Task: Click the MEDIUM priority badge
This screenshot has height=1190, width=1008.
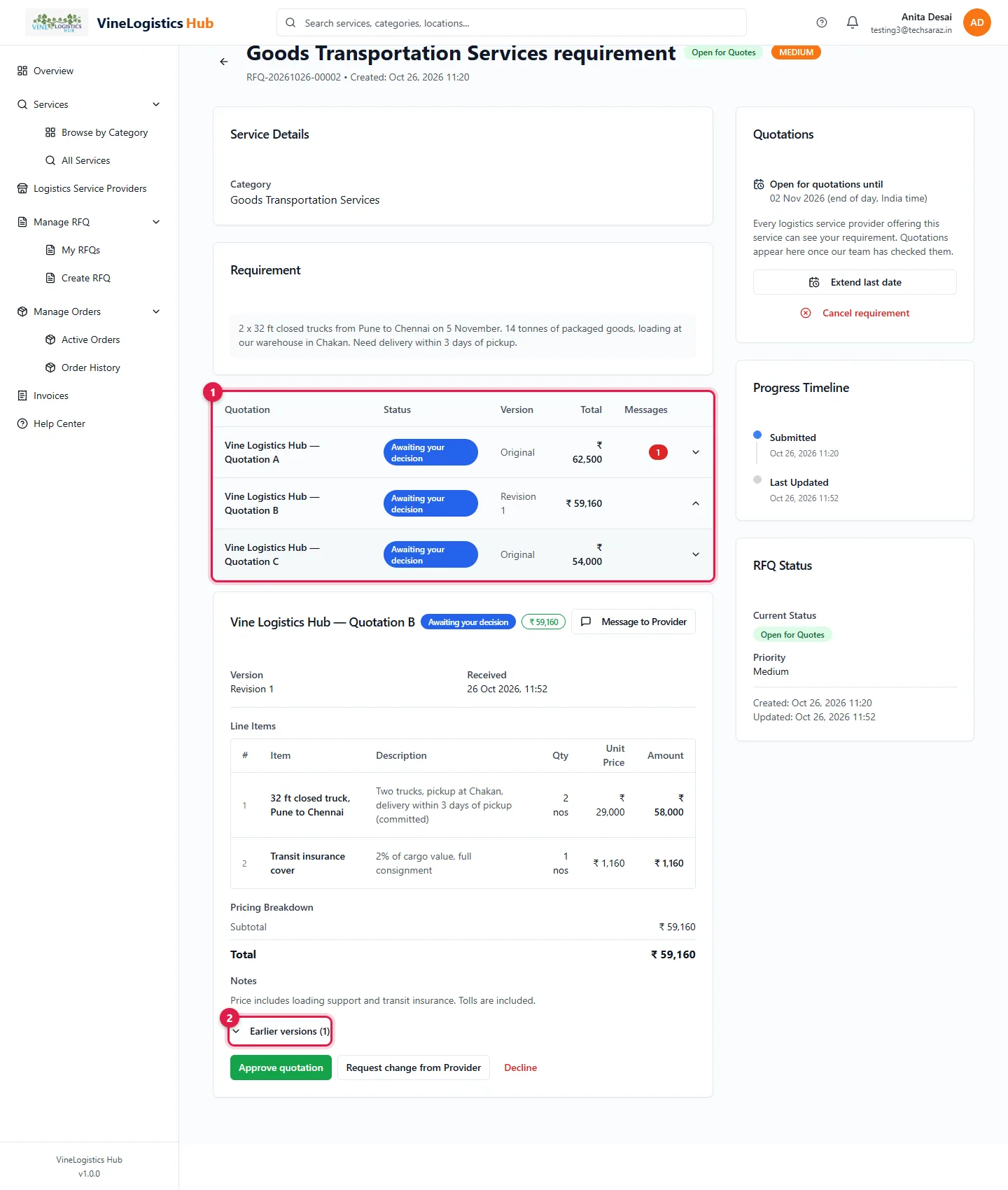Action: (796, 52)
